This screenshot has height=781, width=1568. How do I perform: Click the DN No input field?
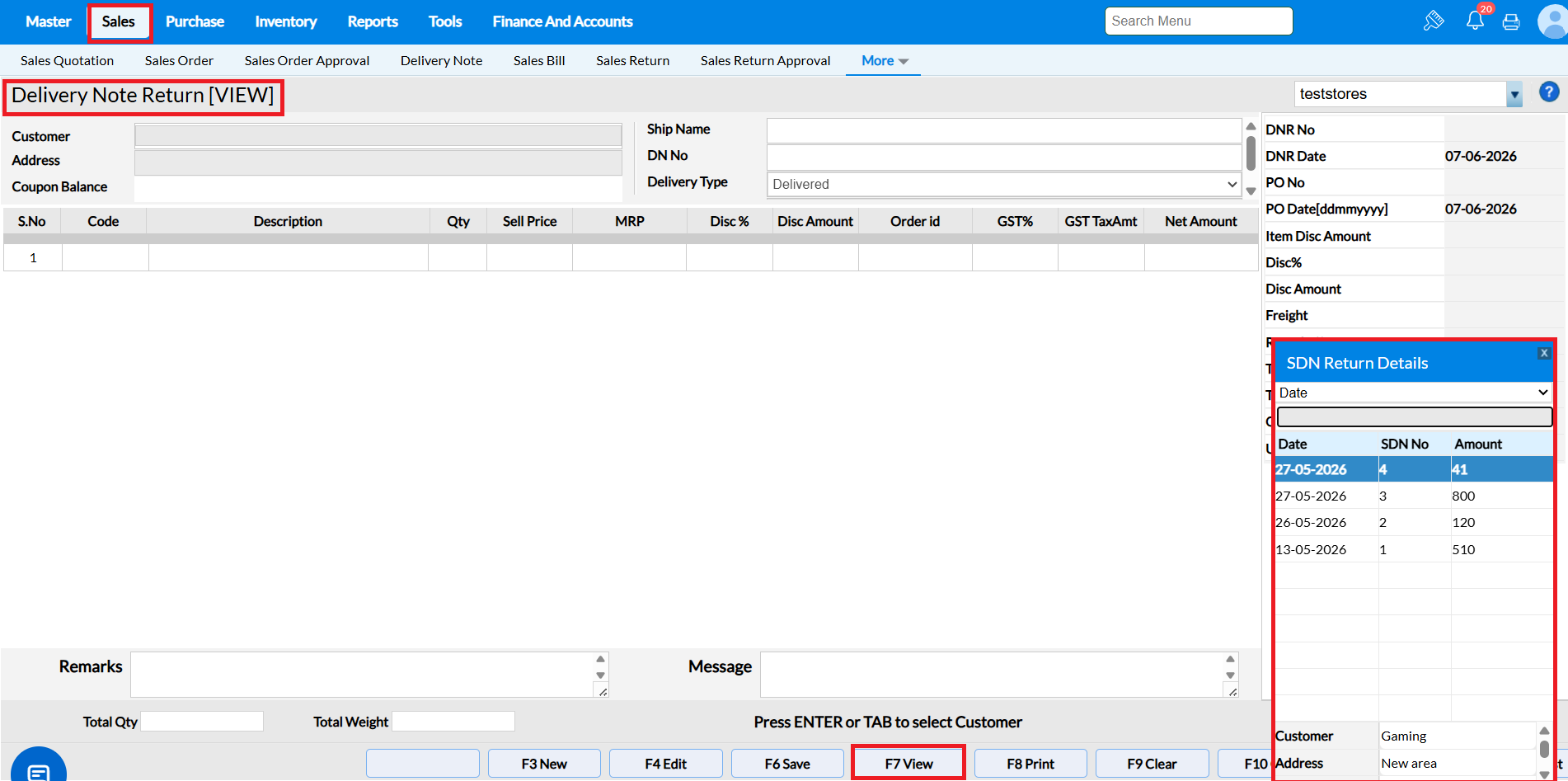[1004, 157]
